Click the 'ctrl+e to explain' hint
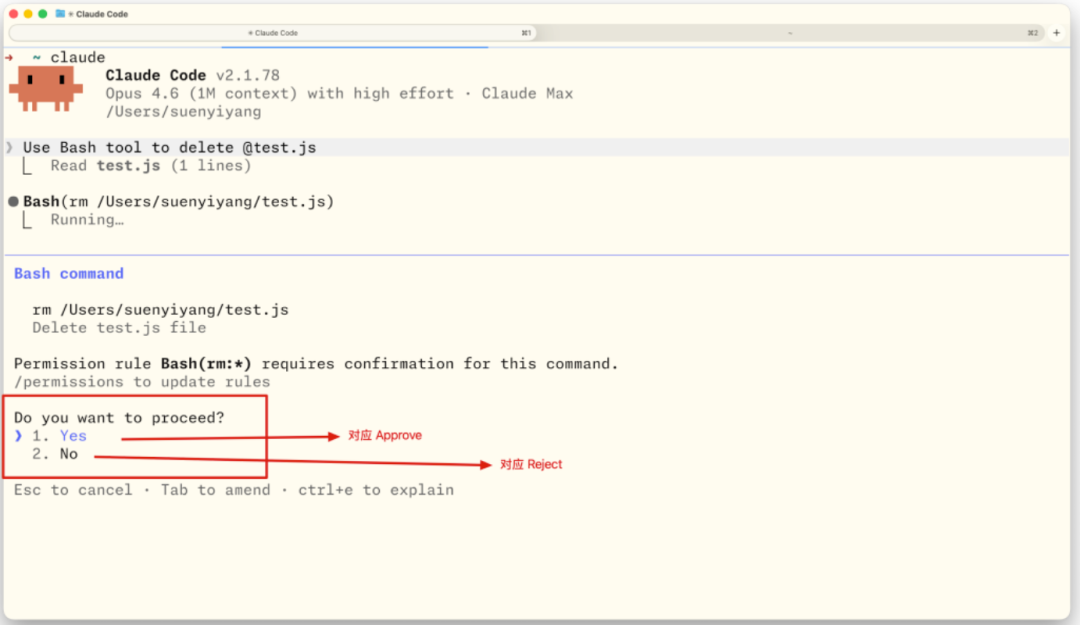Image resolution: width=1080 pixels, height=625 pixels. point(376,490)
